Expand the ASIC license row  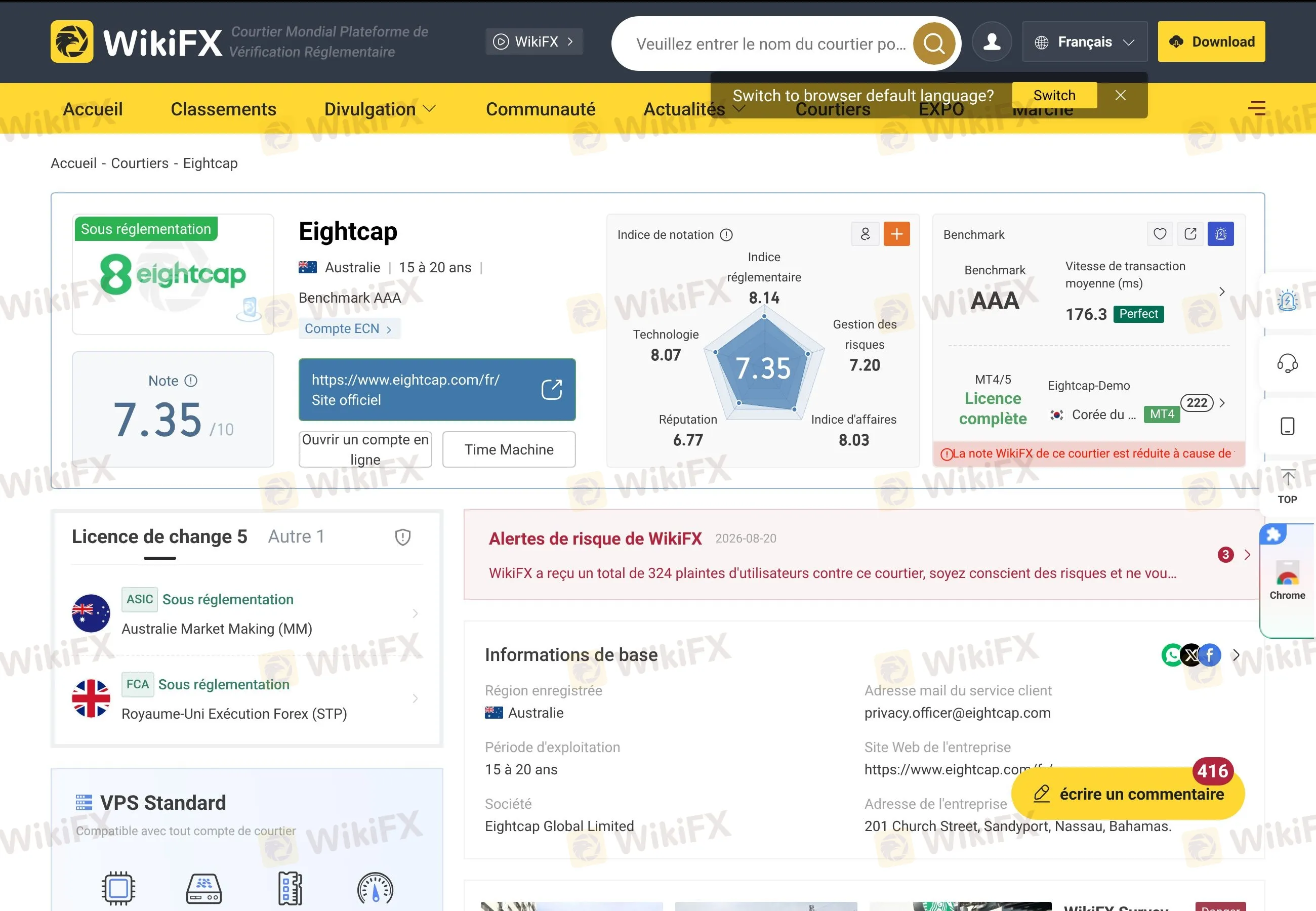[x=247, y=613]
